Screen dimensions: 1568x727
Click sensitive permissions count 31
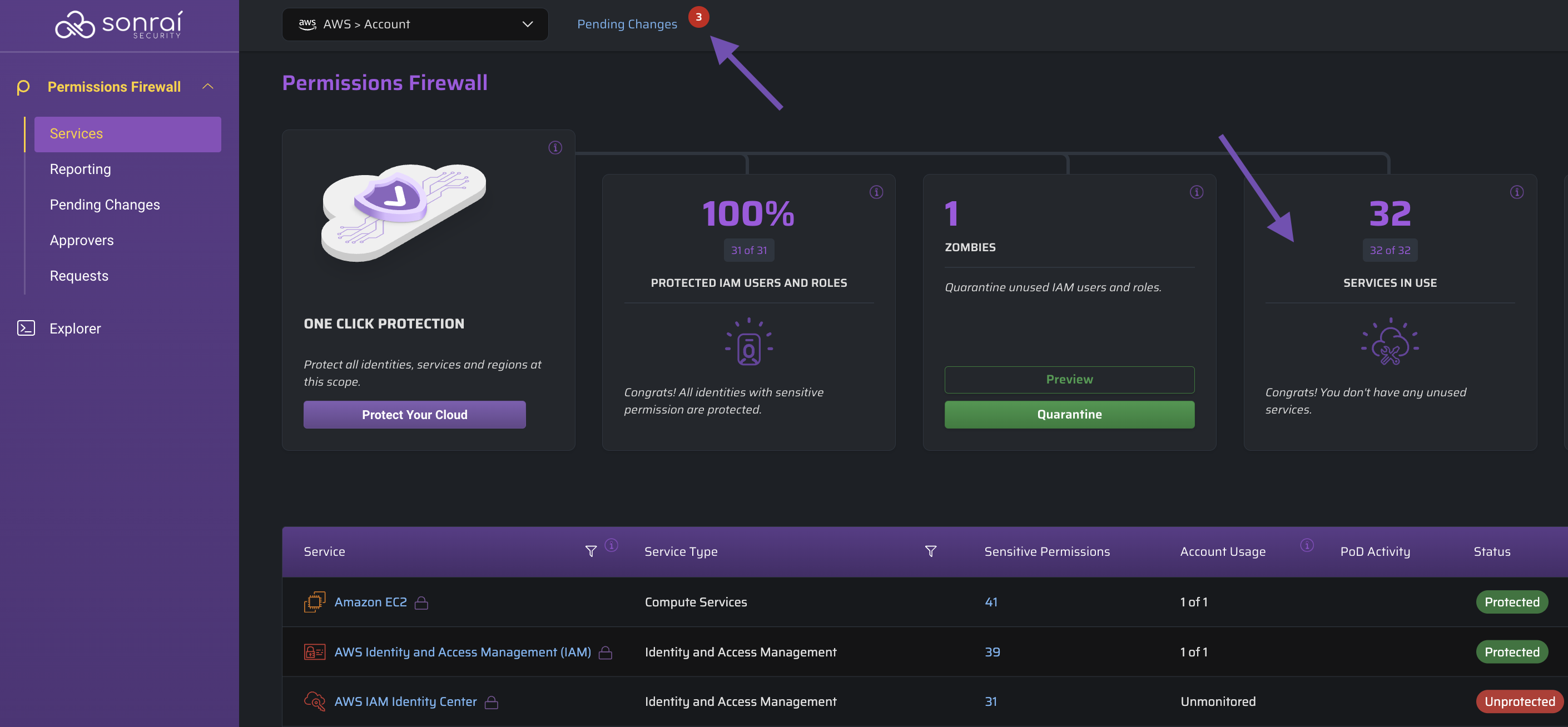tap(991, 701)
